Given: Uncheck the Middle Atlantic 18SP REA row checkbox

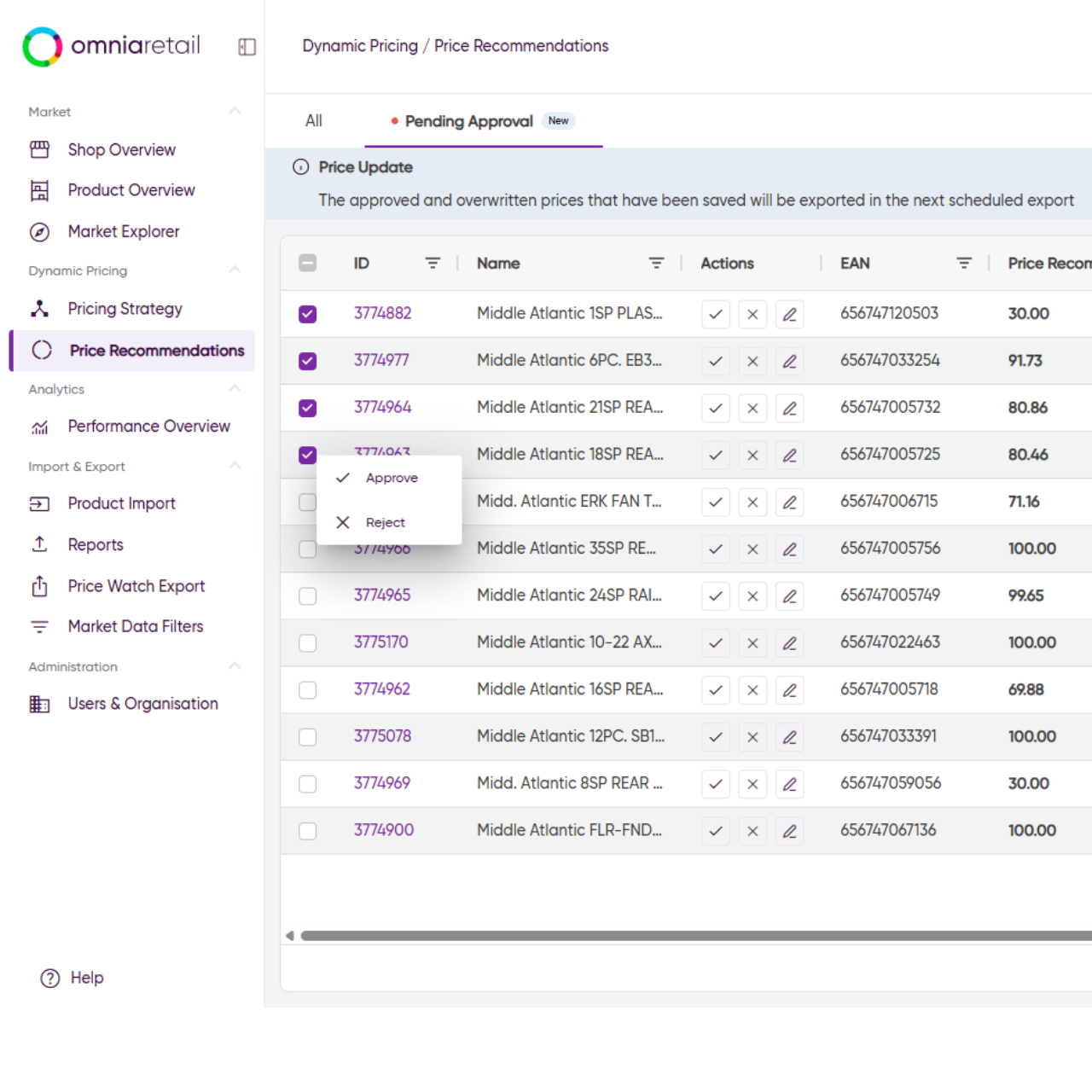Looking at the screenshot, I should [x=308, y=455].
